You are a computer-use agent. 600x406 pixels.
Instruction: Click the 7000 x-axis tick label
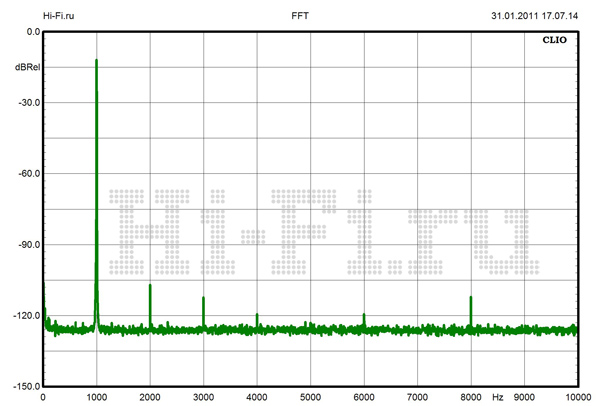coord(417,397)
